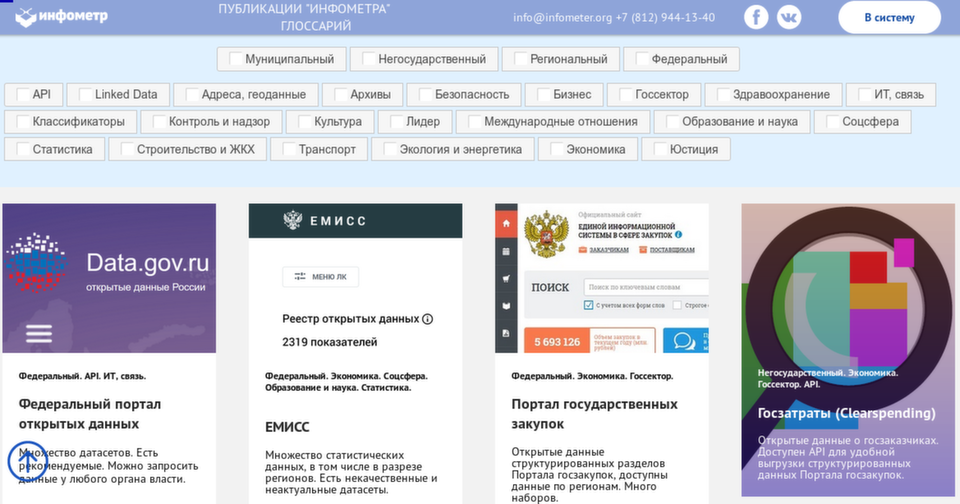The image size is (960, 504).
Task: Toggle the «Региональный» filter checkbox
Action: [x=520, y=59]
